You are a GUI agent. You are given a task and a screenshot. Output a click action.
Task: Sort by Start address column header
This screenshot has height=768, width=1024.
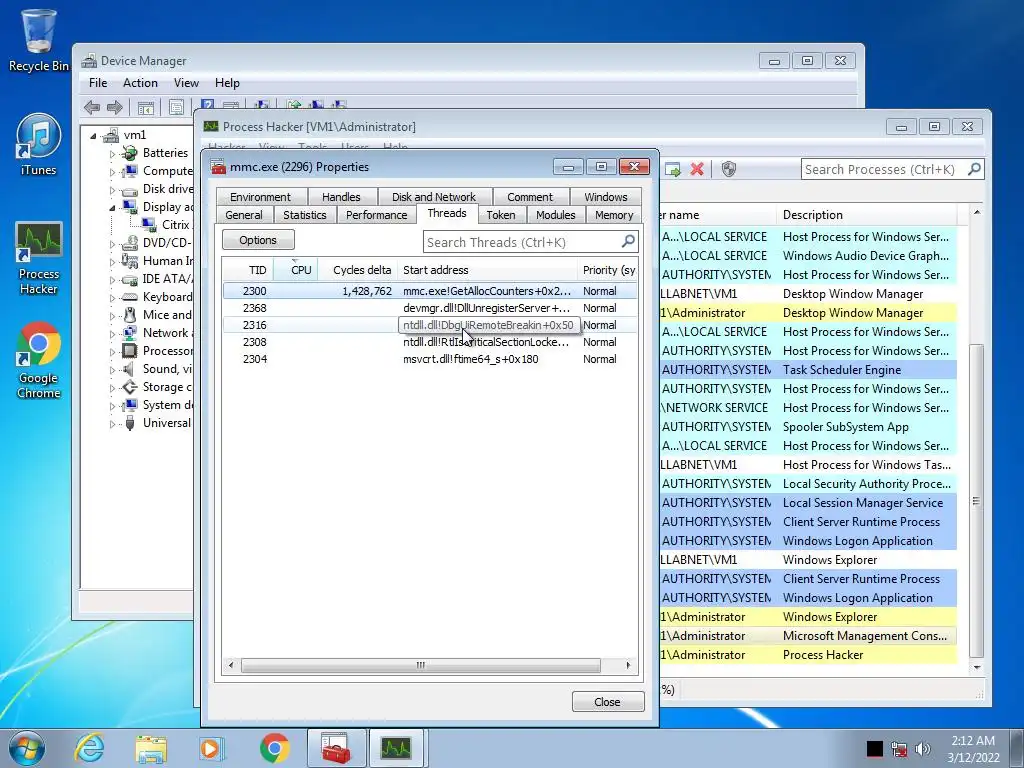[x=487, y=270]
